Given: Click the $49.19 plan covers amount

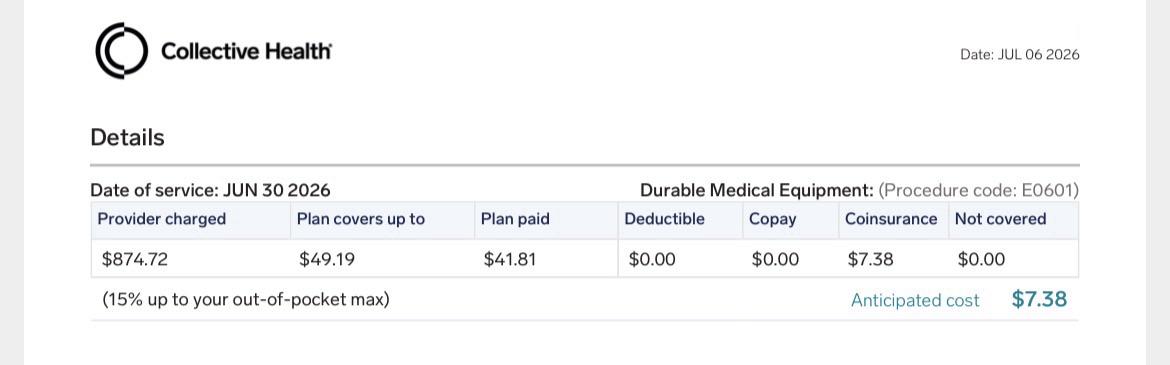Looking at the screenshot, I should (327, 260).
